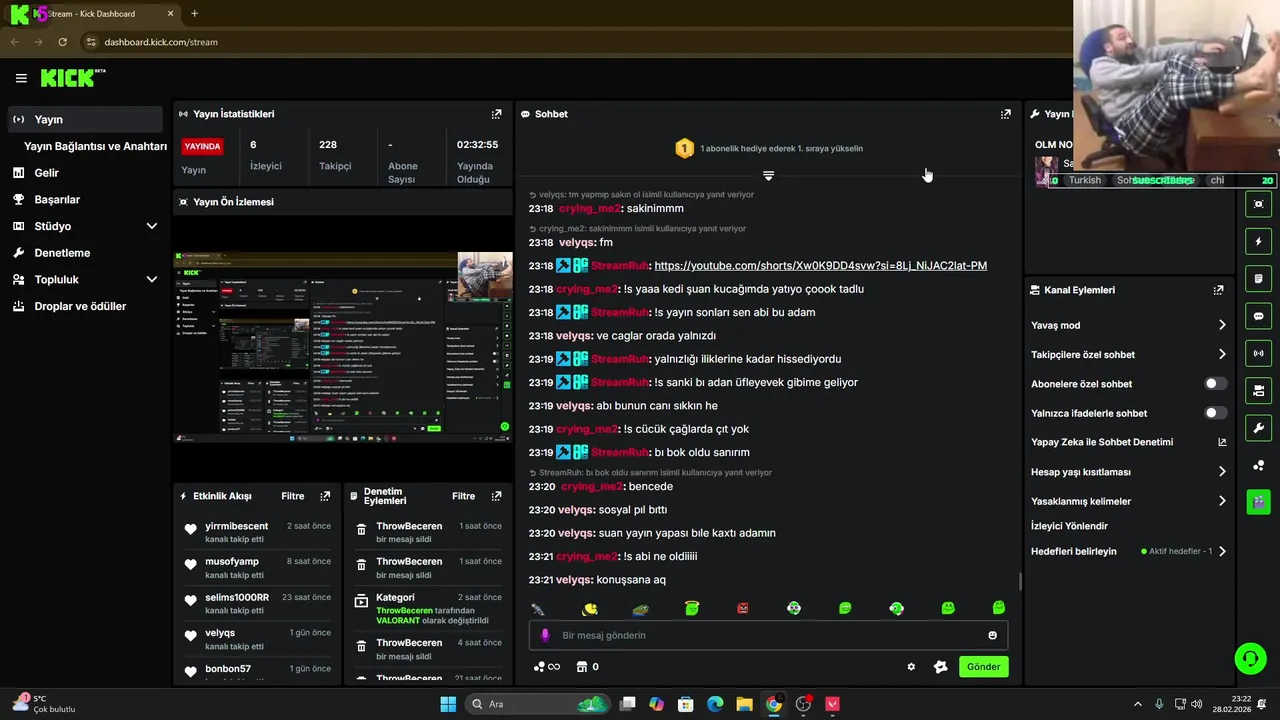This screenshot has width=1280, height=720.
Task: Click the Kategori moderation entry
Action: 426,608
